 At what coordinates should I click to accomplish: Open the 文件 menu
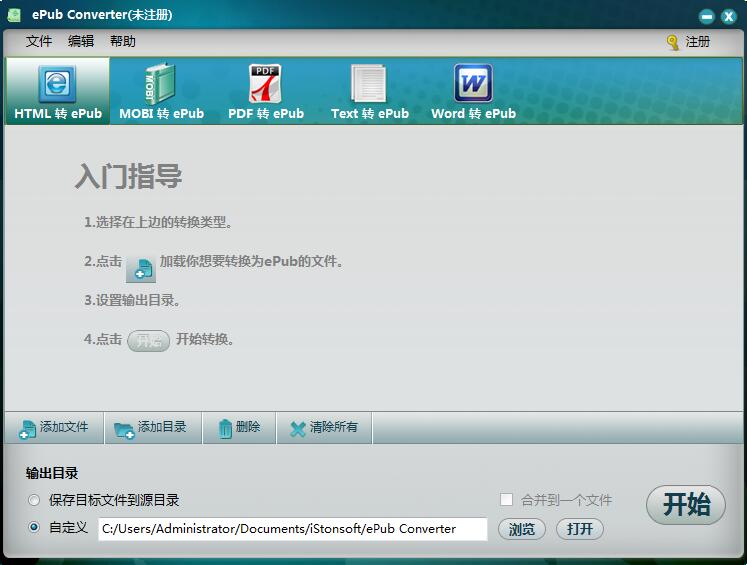click(x=39, y=42)
